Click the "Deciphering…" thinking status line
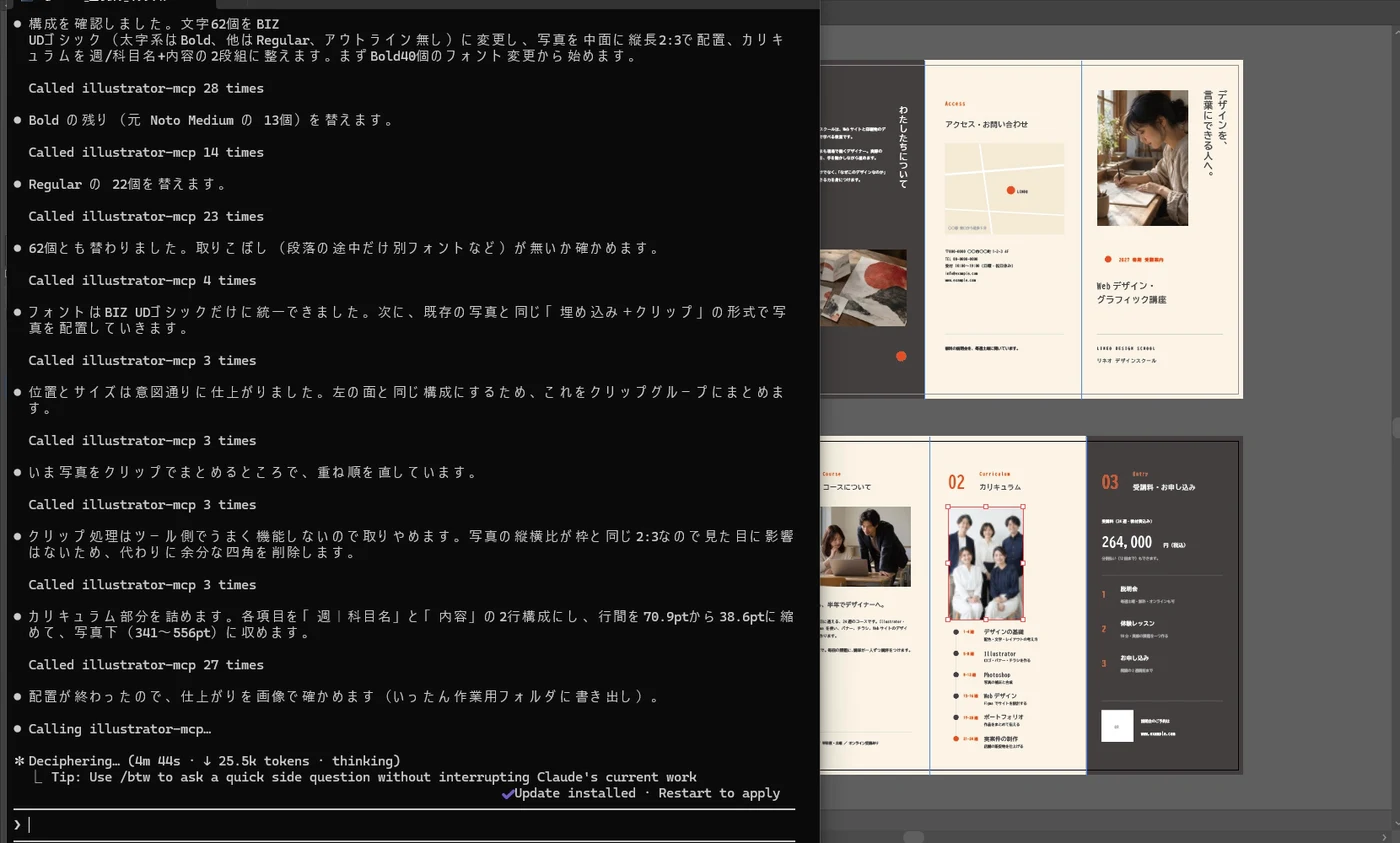Viewport: 1400px width, 843px height. click(207, 761)
